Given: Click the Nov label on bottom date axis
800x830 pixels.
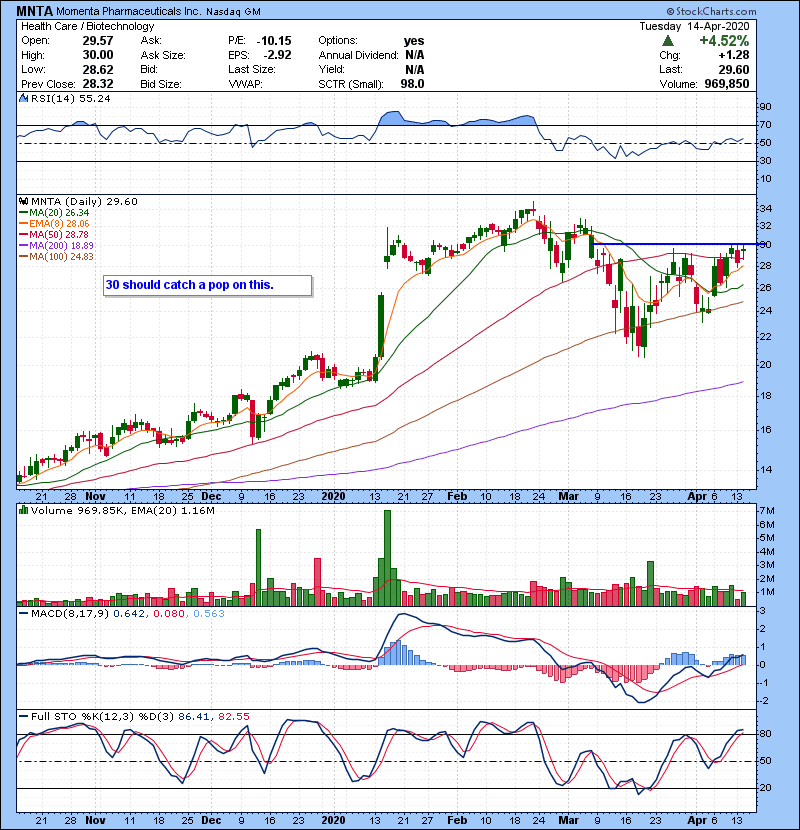Looking at the screenshot, I should [95, 820].
